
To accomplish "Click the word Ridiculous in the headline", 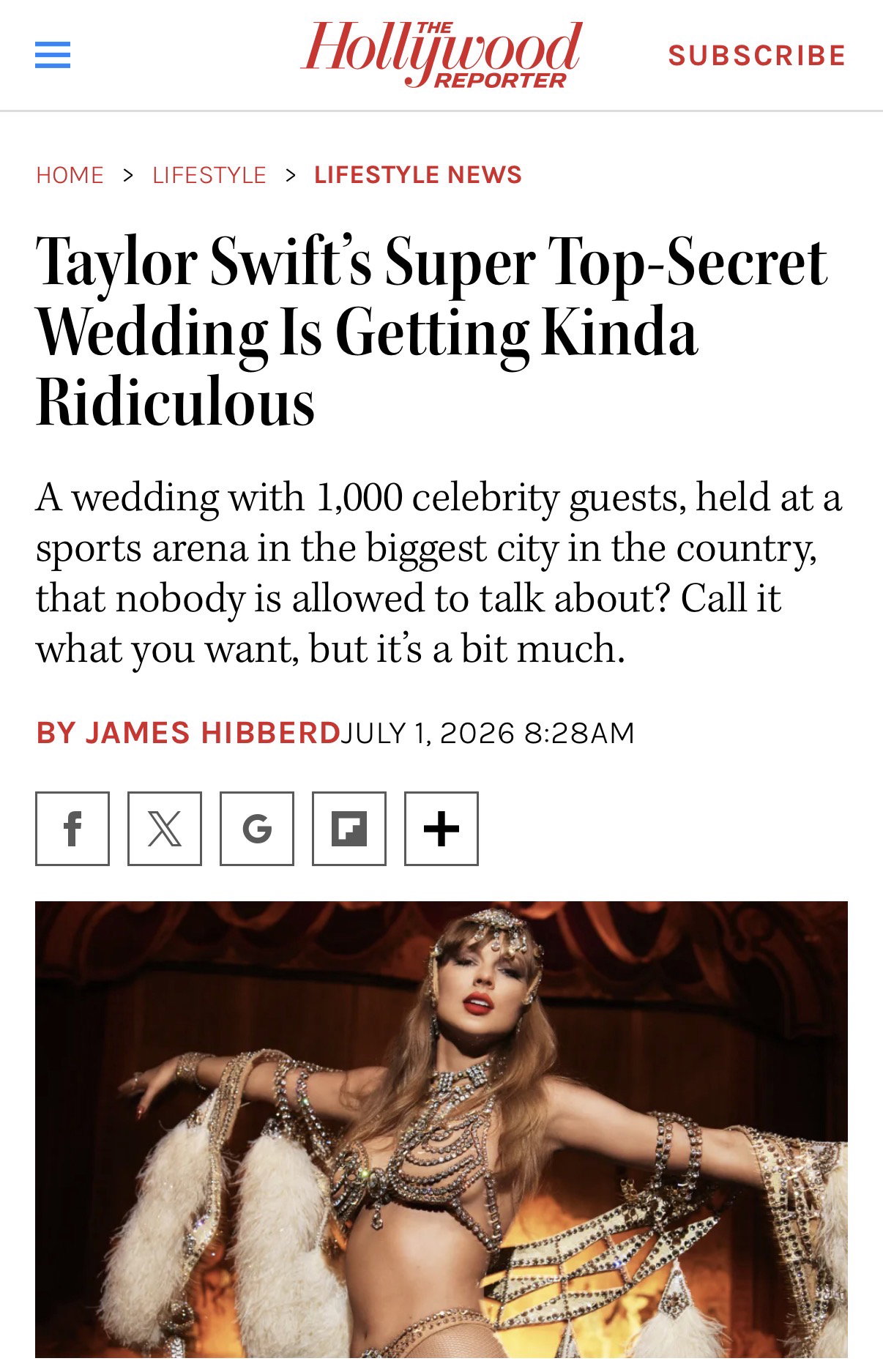I will pos(176,402).
